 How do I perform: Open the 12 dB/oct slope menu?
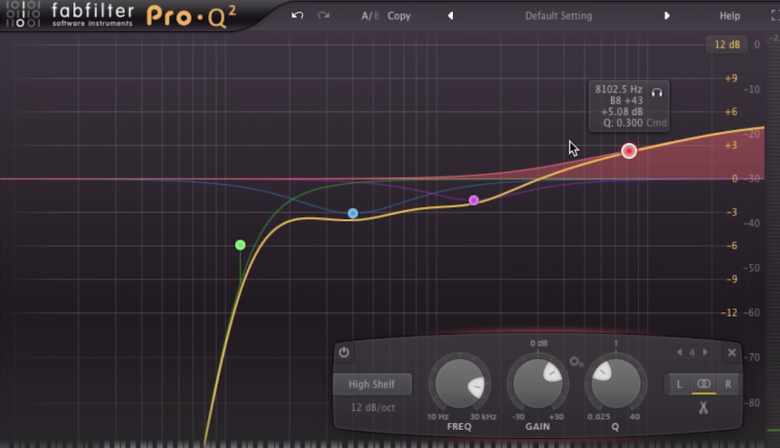pos(373,407)
